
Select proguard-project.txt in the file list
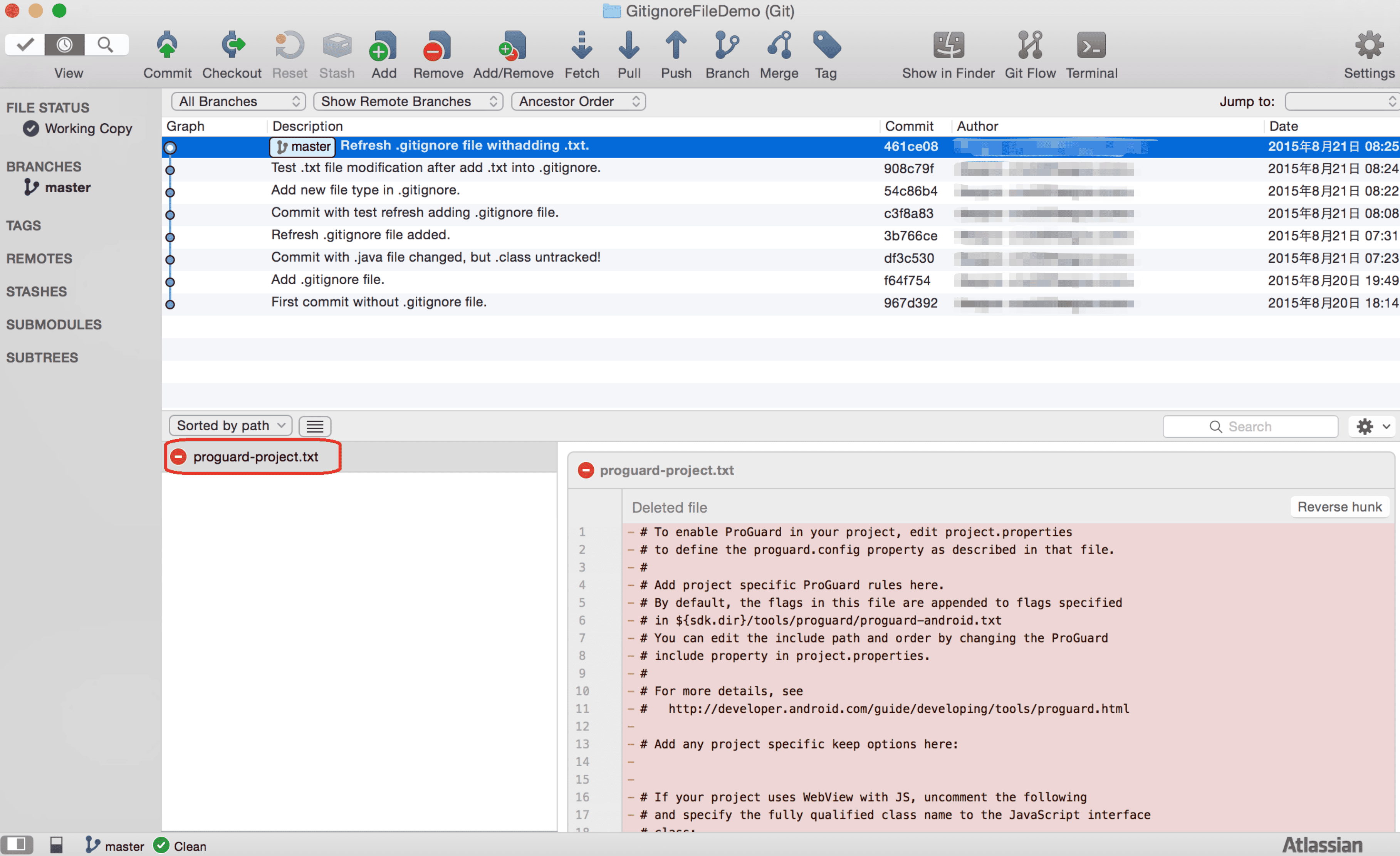[359, 457]
